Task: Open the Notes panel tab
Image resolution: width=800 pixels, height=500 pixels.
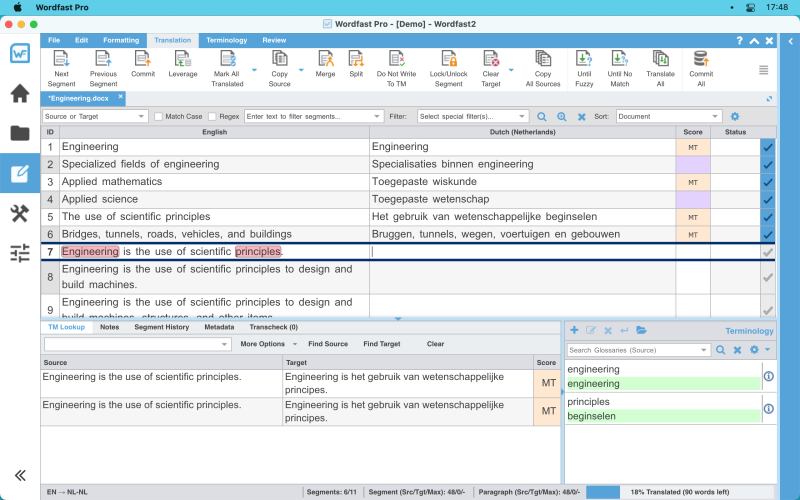Action: coord(109,327)
